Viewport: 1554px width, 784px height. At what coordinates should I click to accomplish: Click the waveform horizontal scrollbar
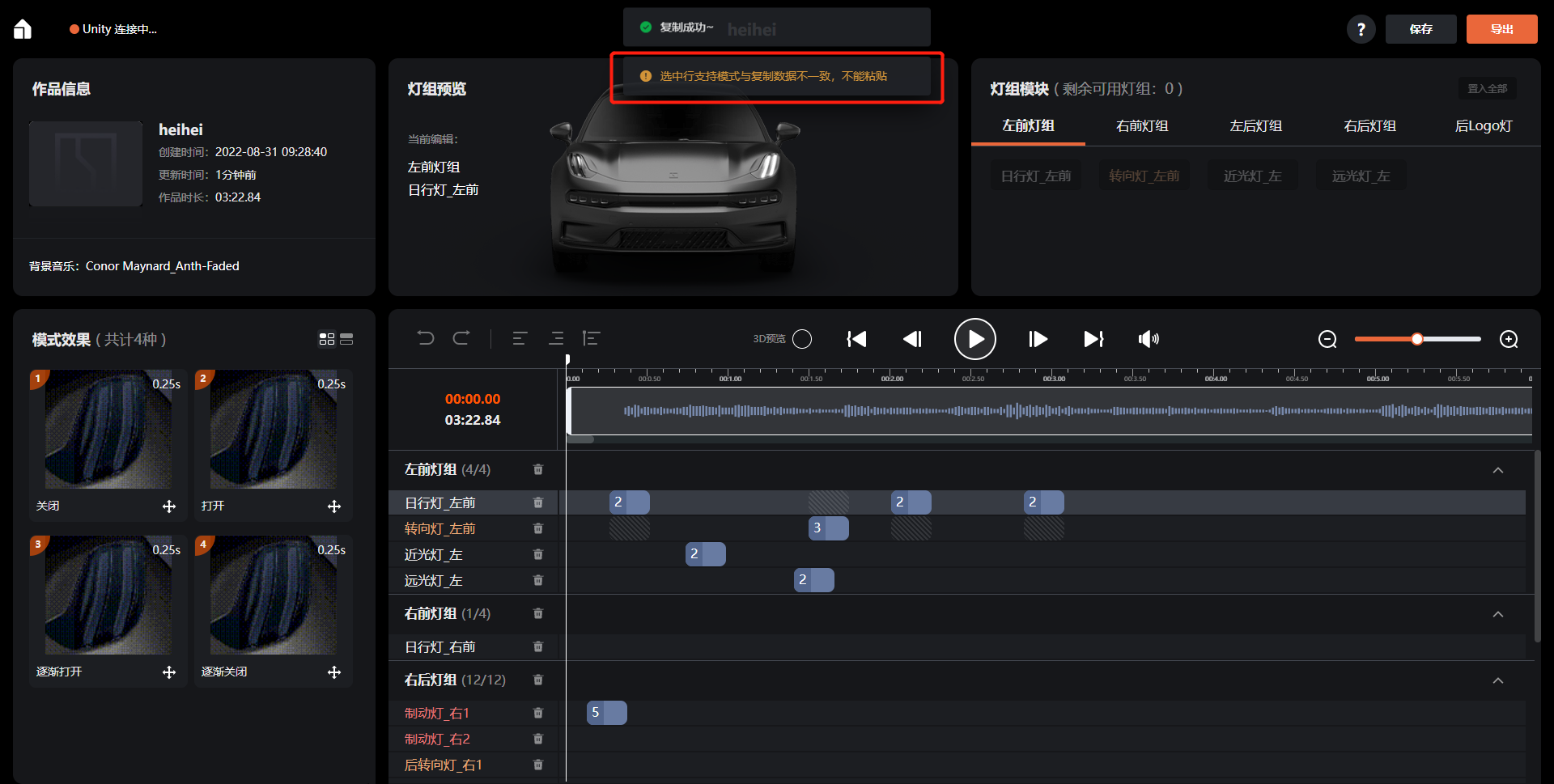[x=580, y=439]
